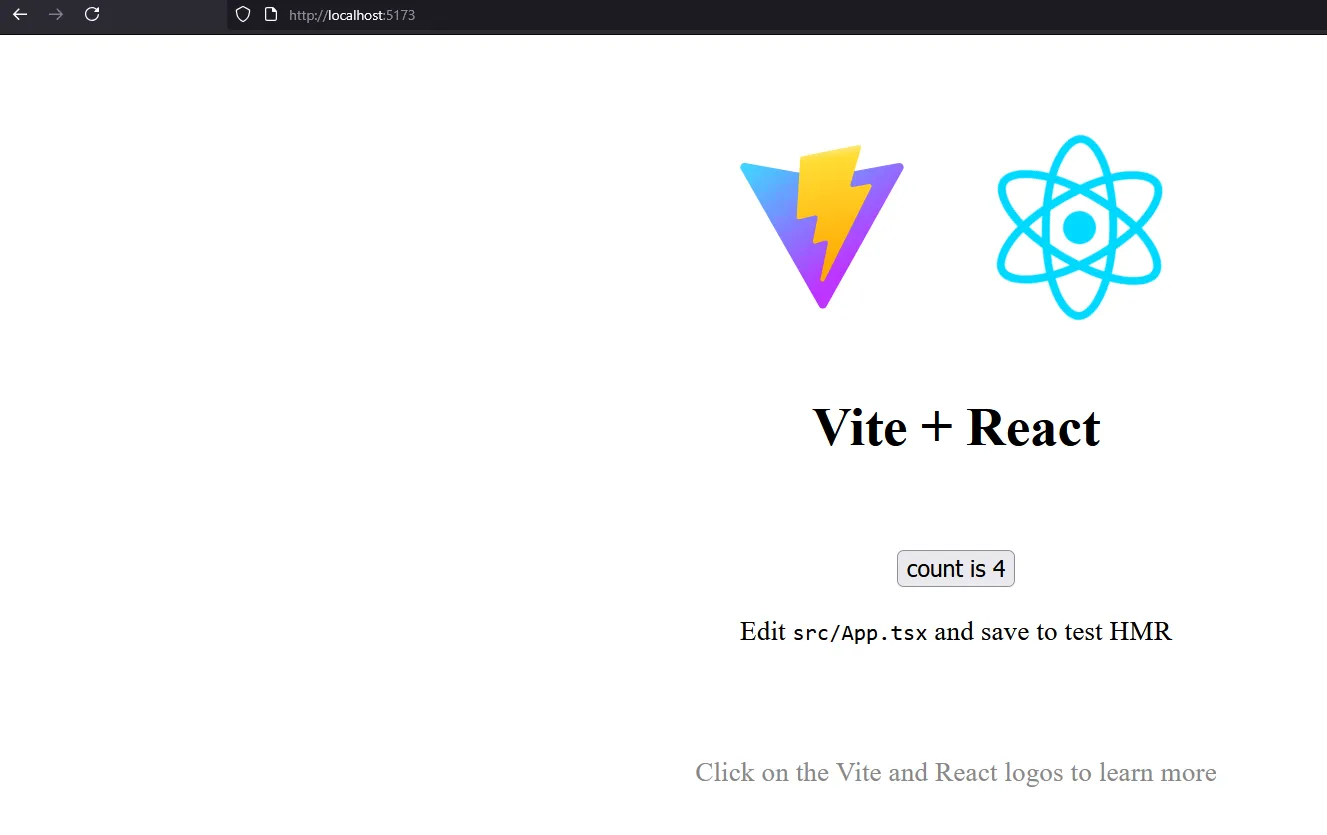The image size is (1327, 835).
Task: Reload the localhost page
Action: (92, 15)
